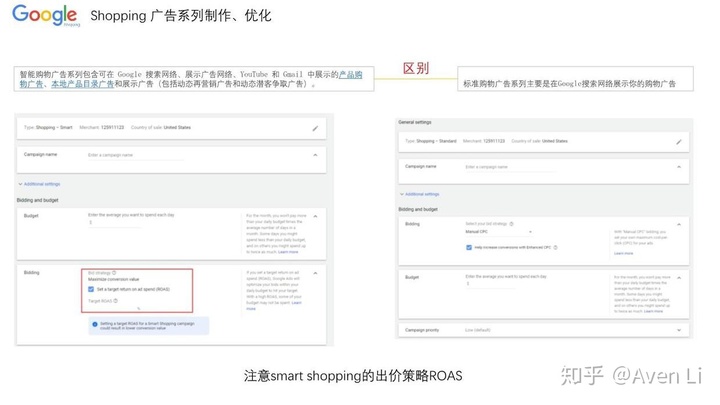This screenshot has width=720, height=405.
Task: Open the 产品购物广告 link
Action: 350,74
